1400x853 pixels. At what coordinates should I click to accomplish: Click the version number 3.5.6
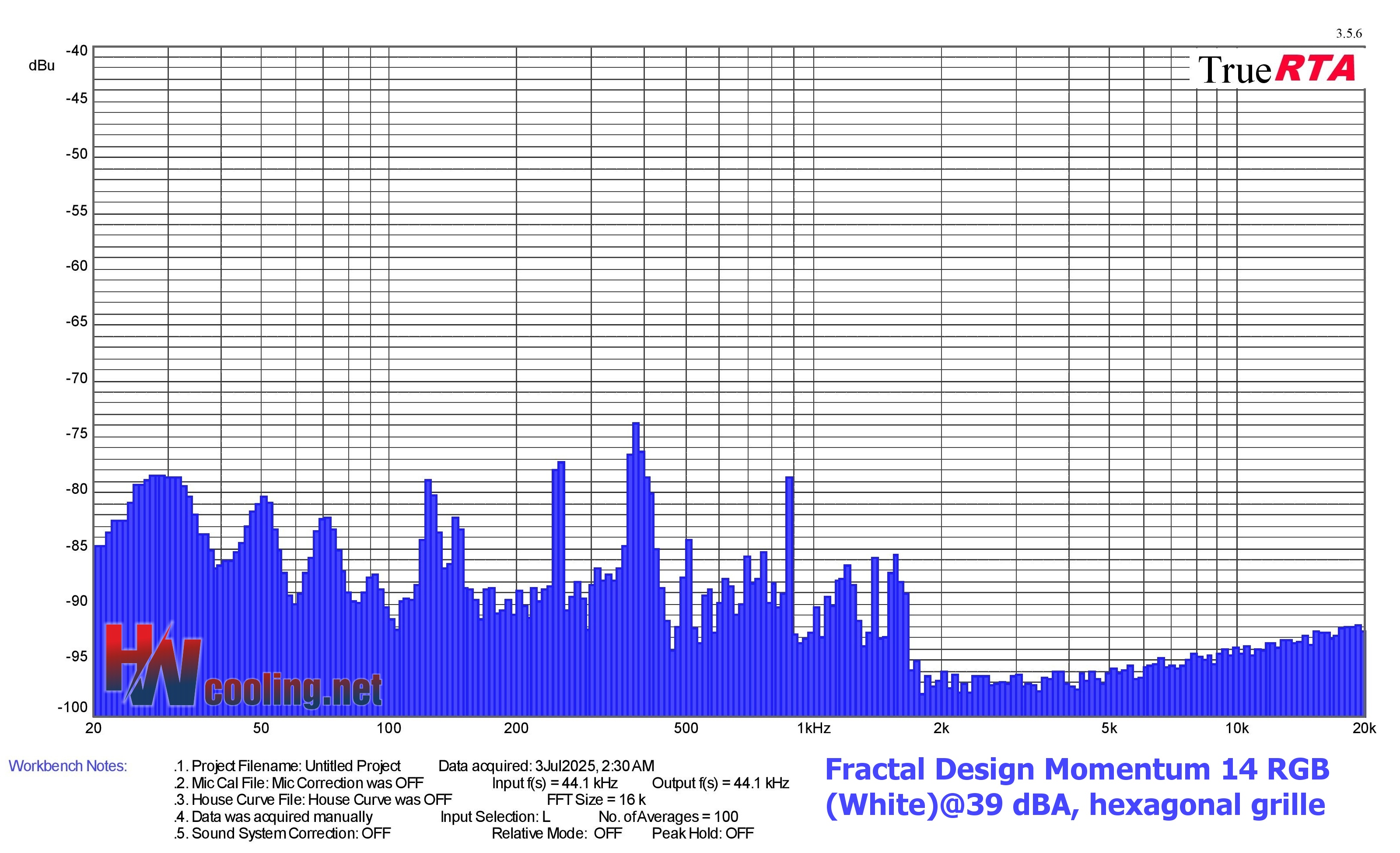[x=1348, y=34]
